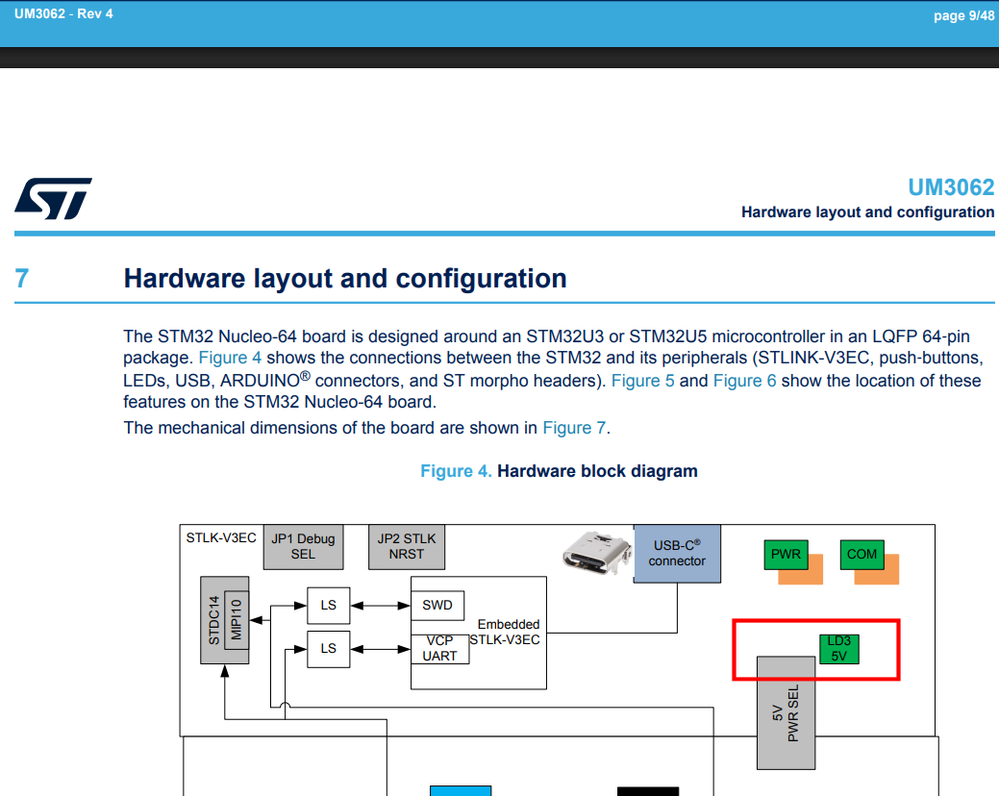
Task: Click the Hardware layout and configuration heading
Action: coord(345,279)
